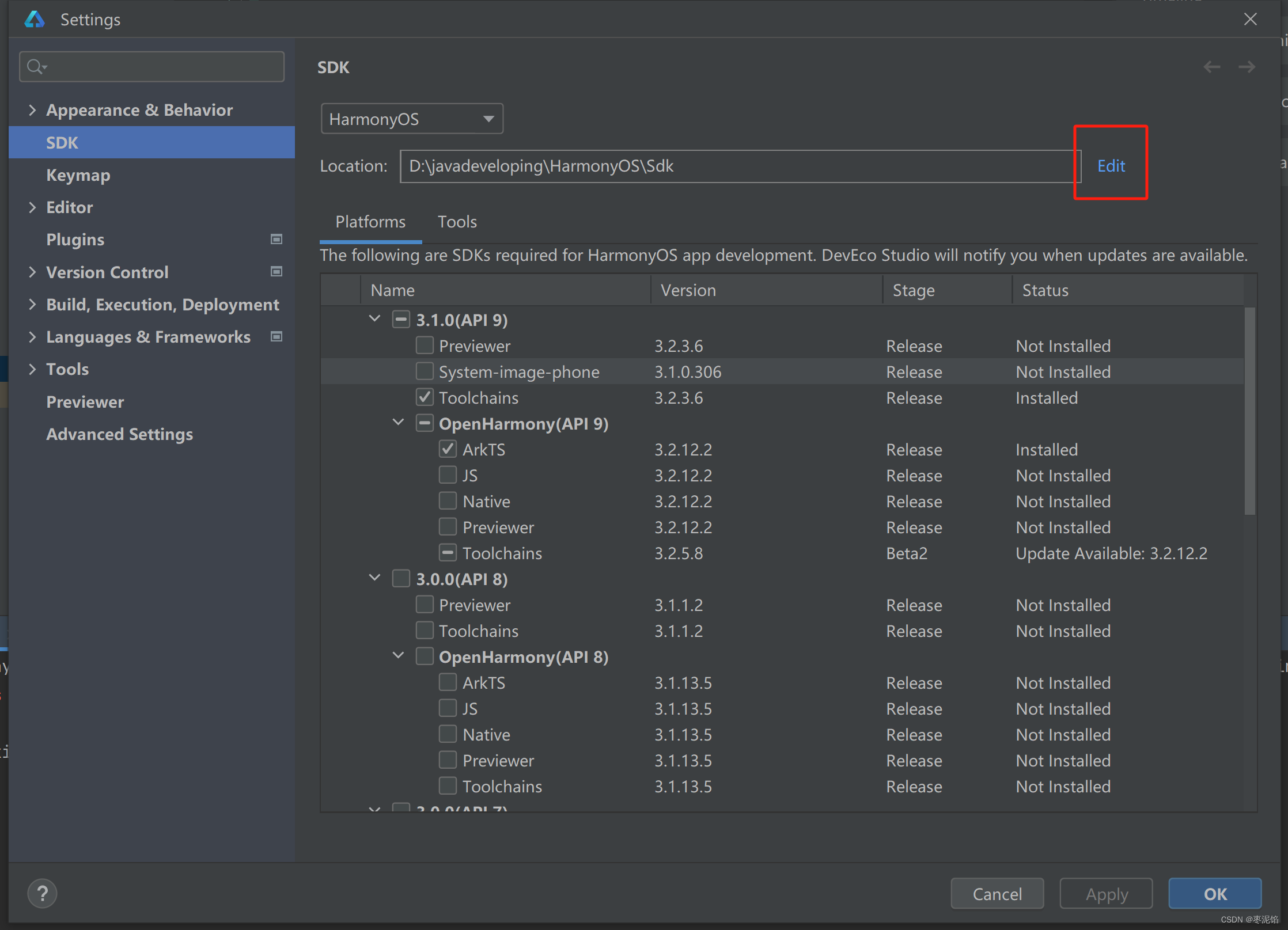Image resolution: width=1288 pixels, height=930 pixels.
Task: Open the HarmonyOS SDK type dropdown
Action: click(412, 119)
